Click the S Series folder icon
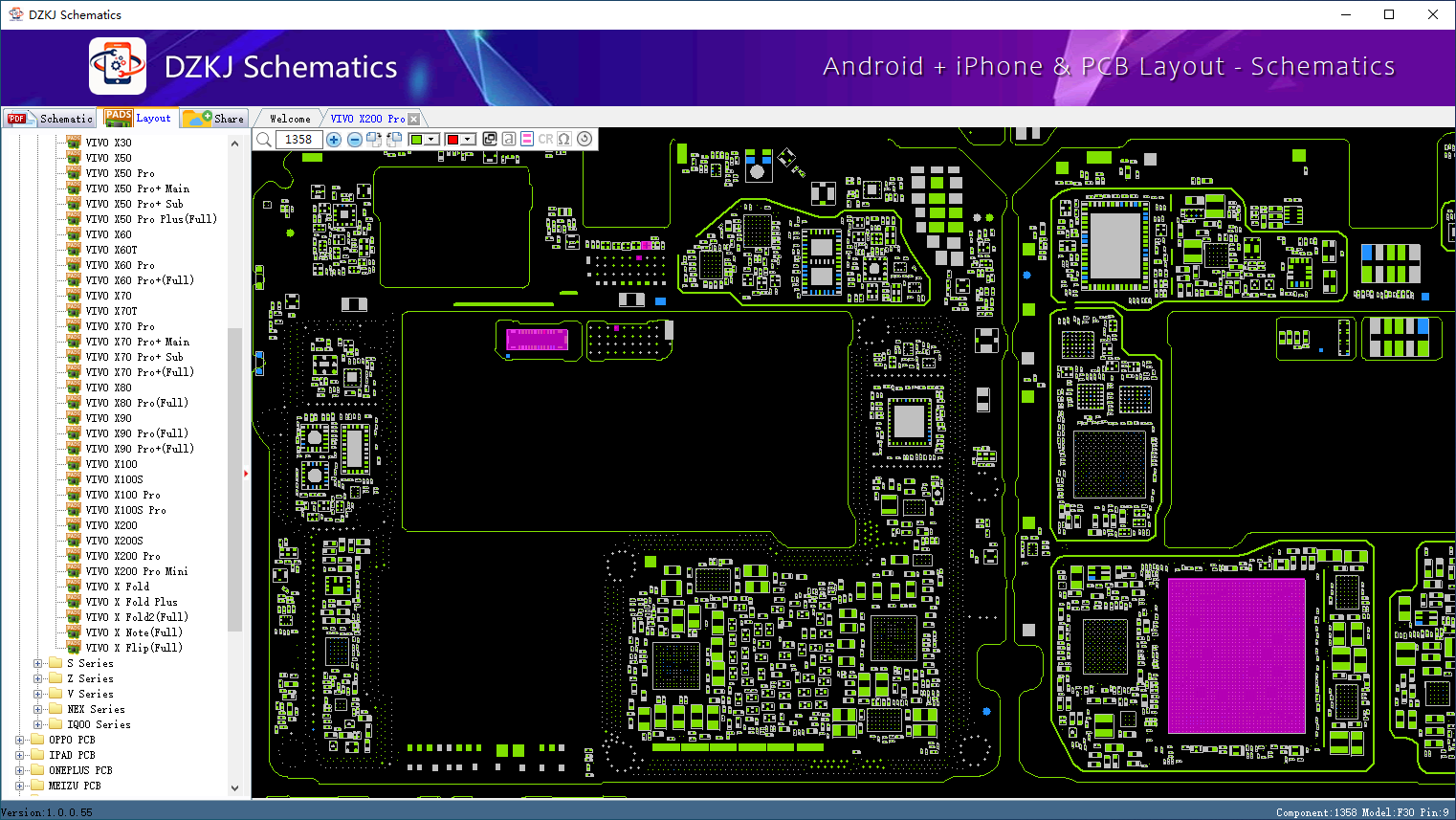Image resolution: width=1456 pixels, height=820 pixels. 55,663
